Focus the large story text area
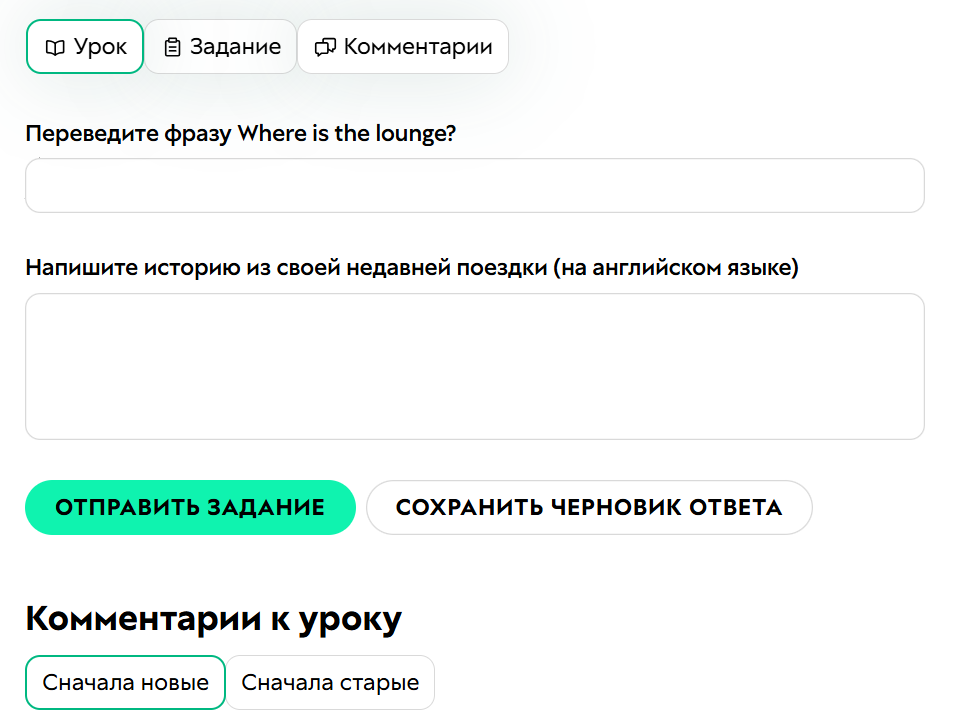The image size is (965, 714). pyautogui.click(x=474, y=365)
